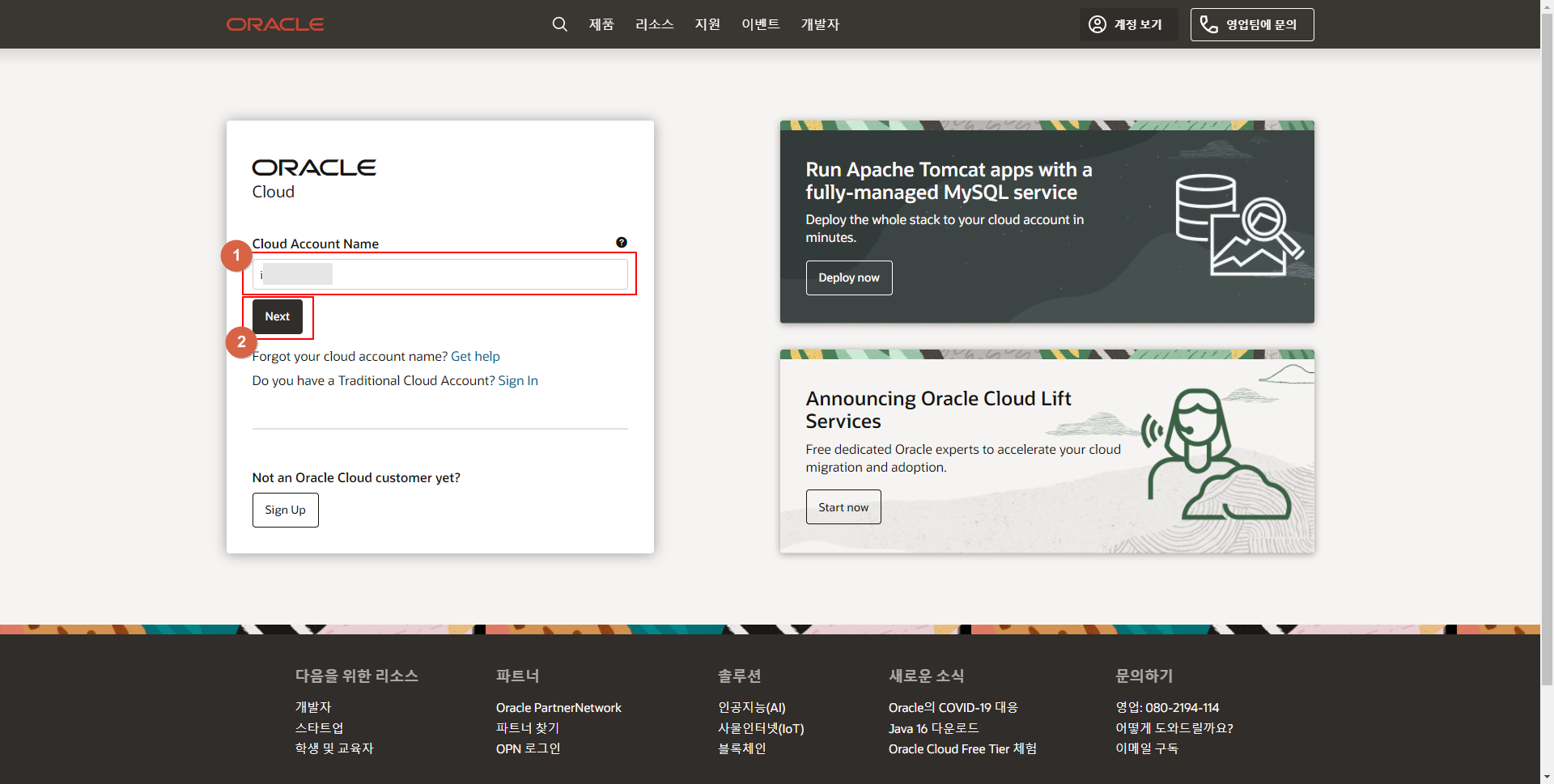
Task: Click the 파트너 footer heading
Action: (518, 676)
